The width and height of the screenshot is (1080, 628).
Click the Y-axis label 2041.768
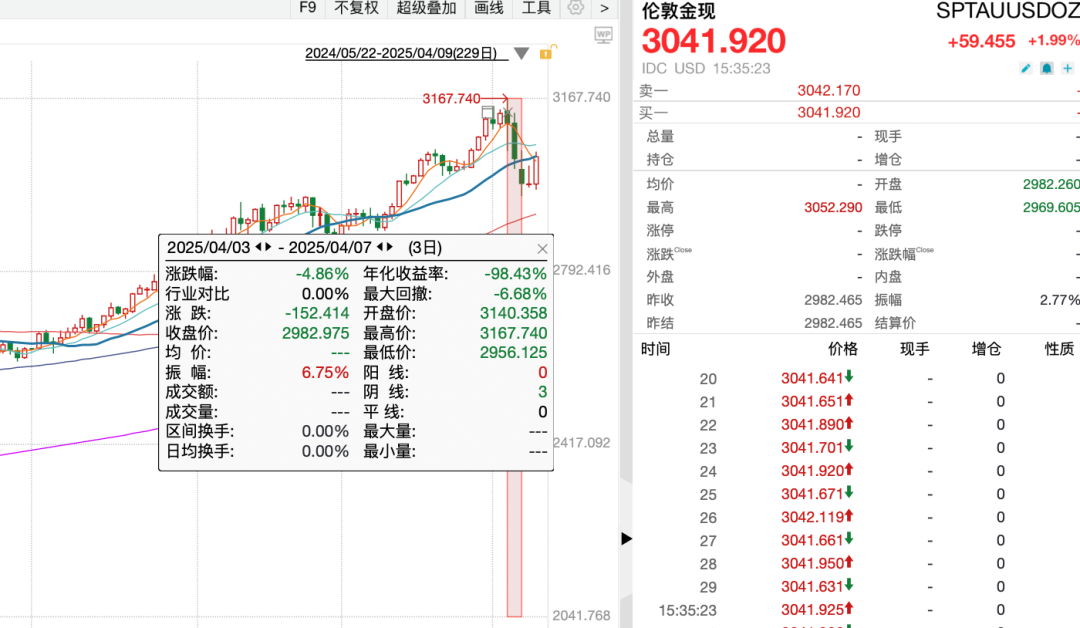[x=581, y=616]
